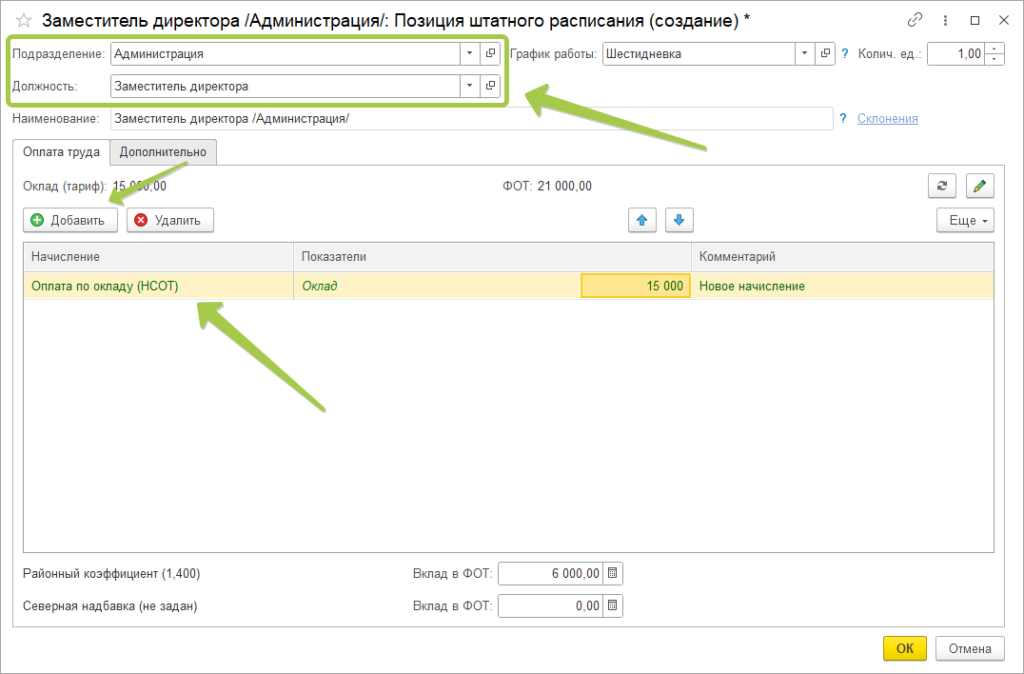Expand the Должность dropdown list
The image size is (1024, 674).
[x=470, y=86]
